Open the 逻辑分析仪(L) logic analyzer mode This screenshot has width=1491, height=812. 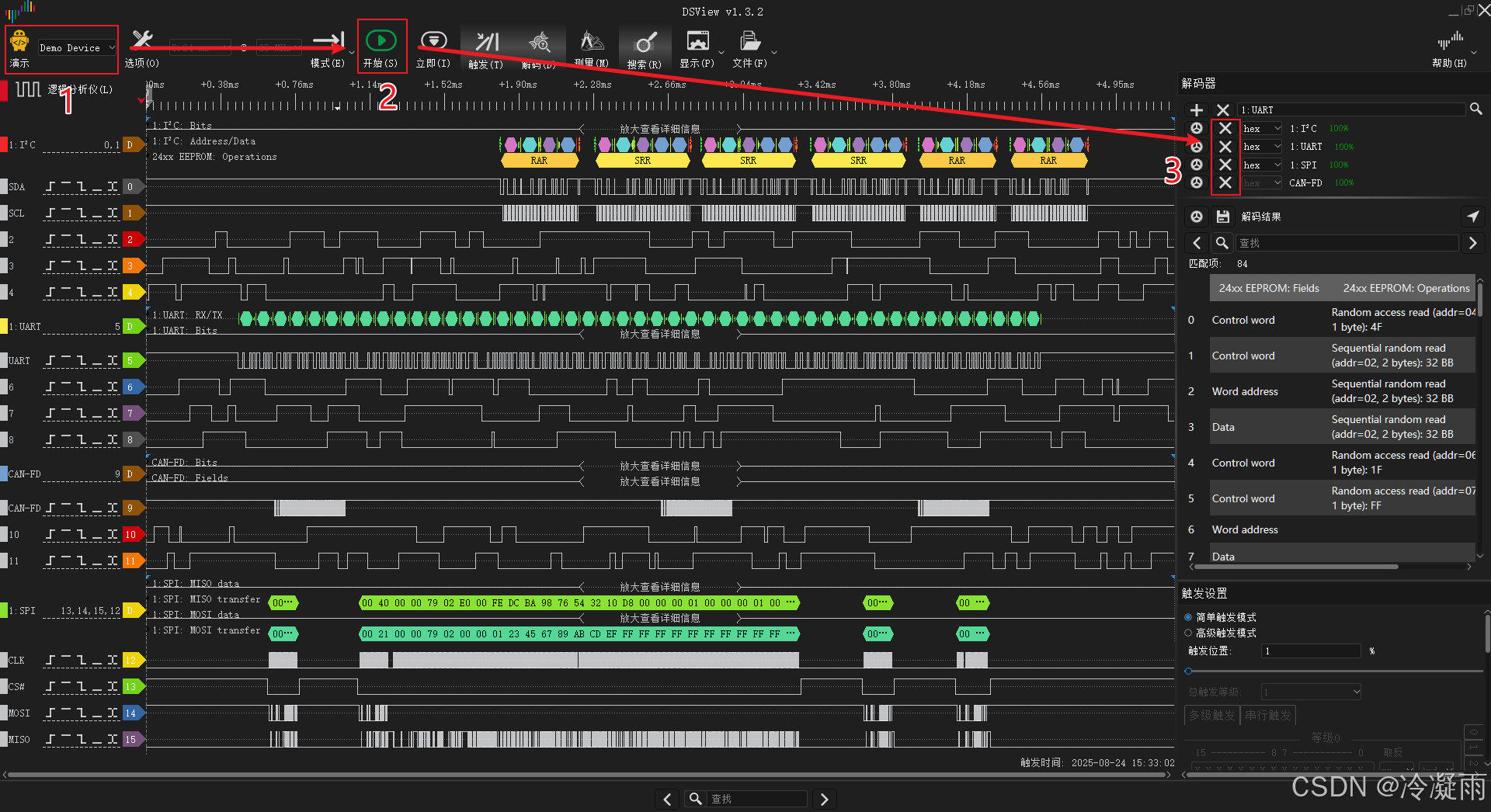click(x=64, y=89)
